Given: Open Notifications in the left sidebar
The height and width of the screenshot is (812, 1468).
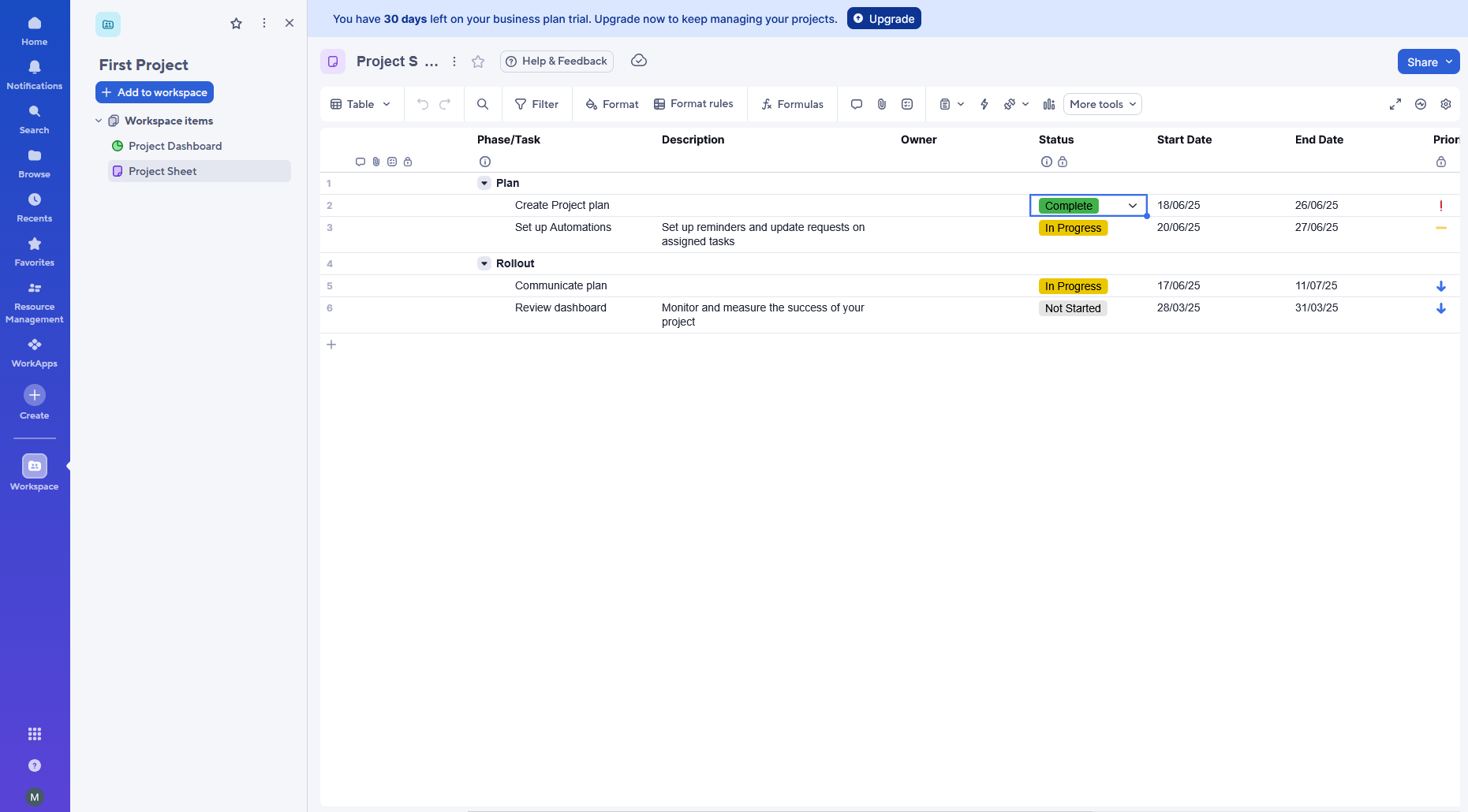Looking at the screenshot, I should coord(34,74).
